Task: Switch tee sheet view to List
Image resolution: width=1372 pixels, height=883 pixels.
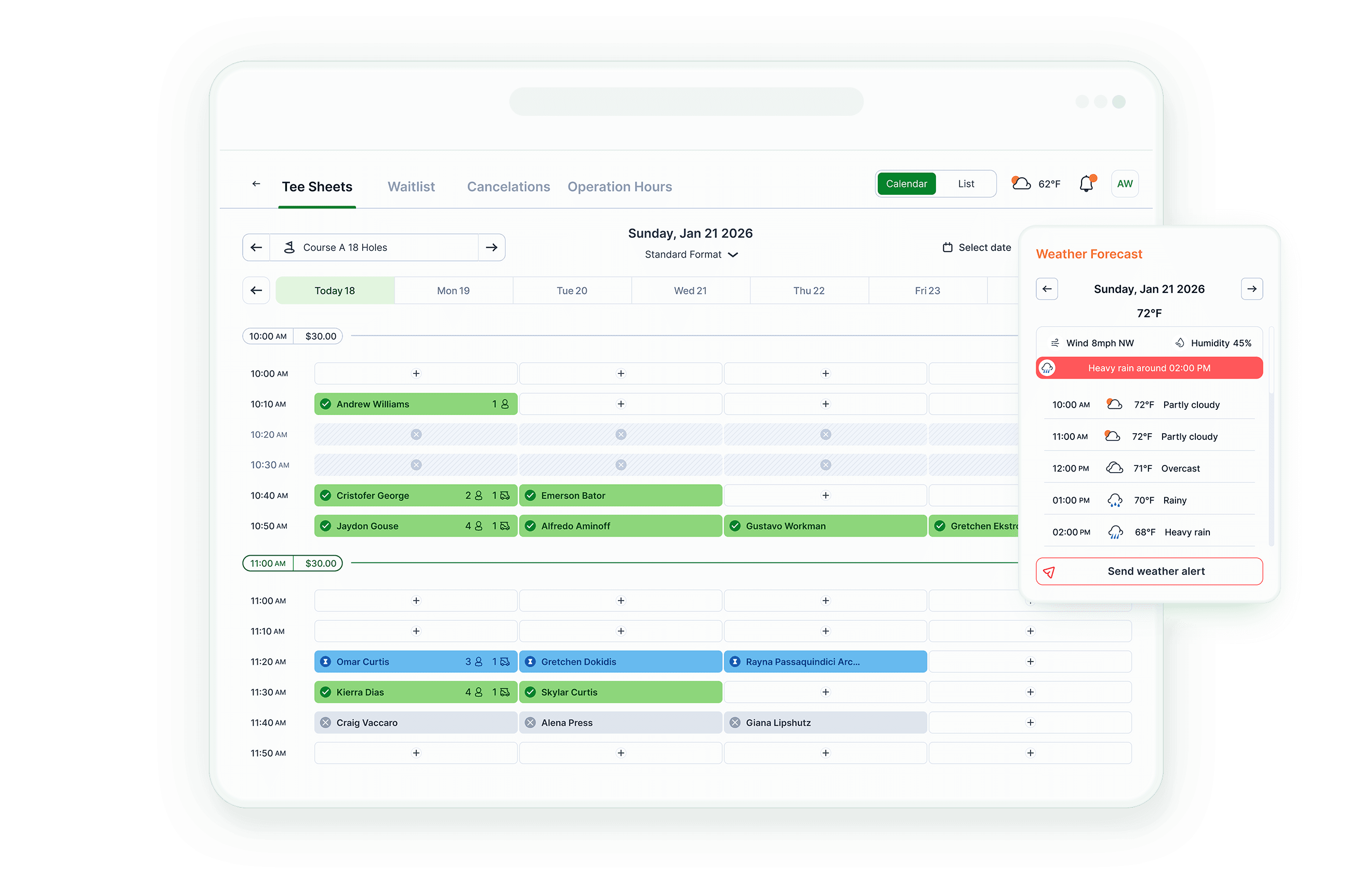Action: coord(966,183)
